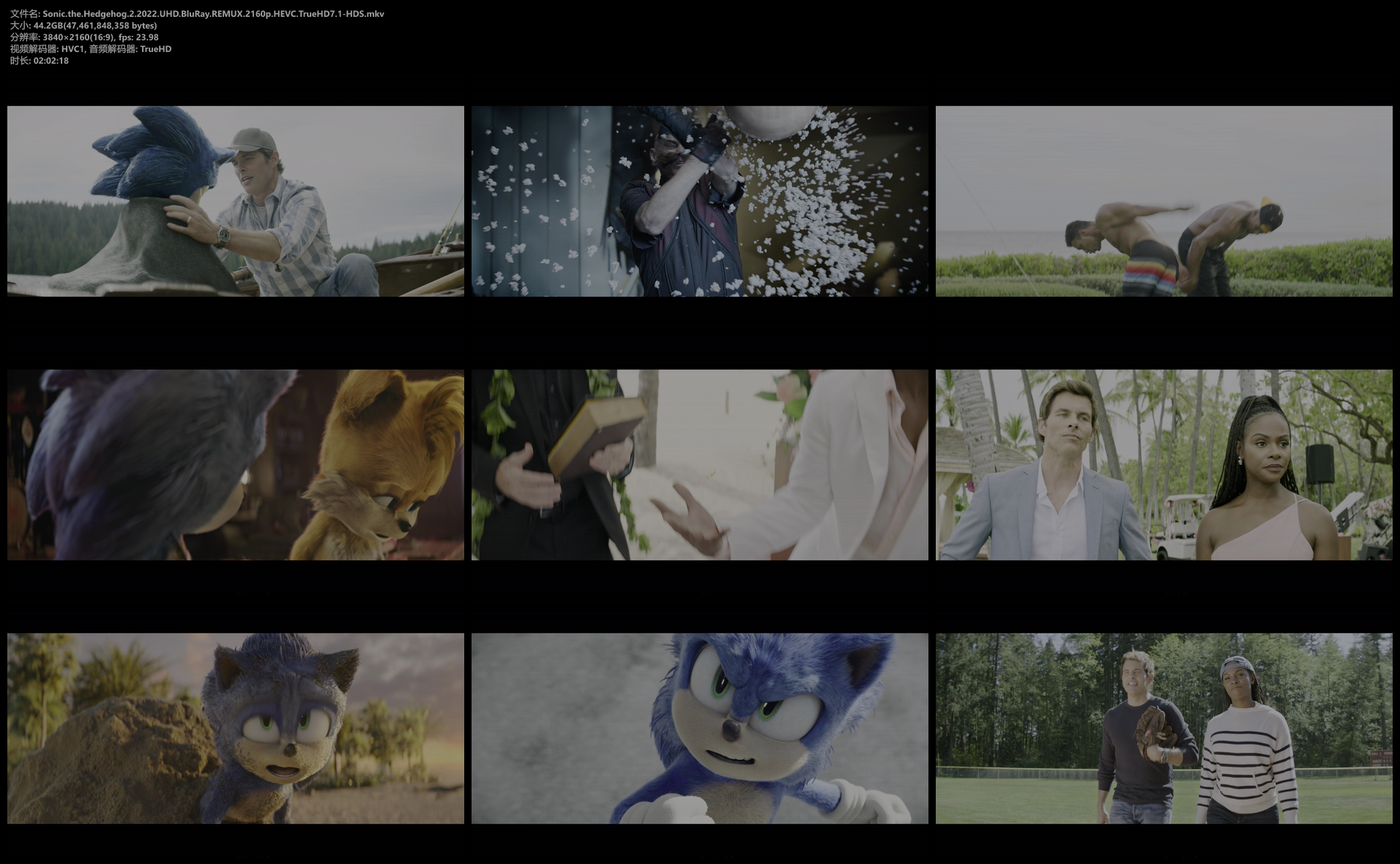Click the file name line Sonic.the.Hedgehog.2.2022.UHD.BluRay.REMUX
The width and height of the screenshot is (1400, 864).
coord(197,14)
